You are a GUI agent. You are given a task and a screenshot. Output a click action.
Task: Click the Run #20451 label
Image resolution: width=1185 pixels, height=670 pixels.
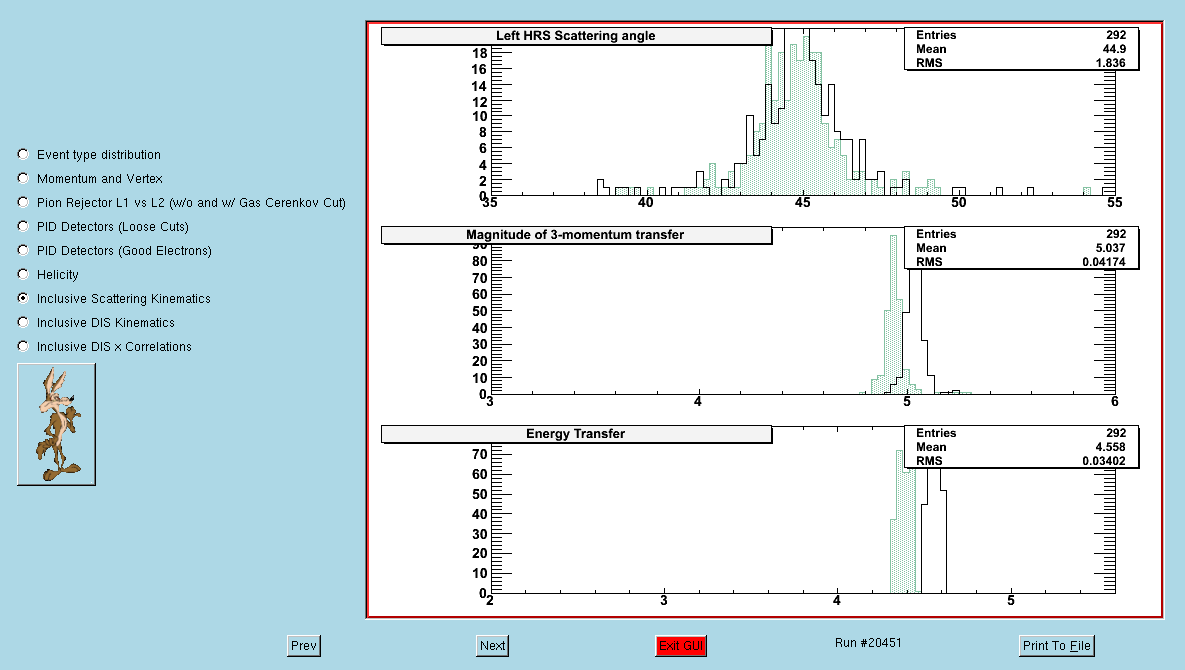[868, 643]
